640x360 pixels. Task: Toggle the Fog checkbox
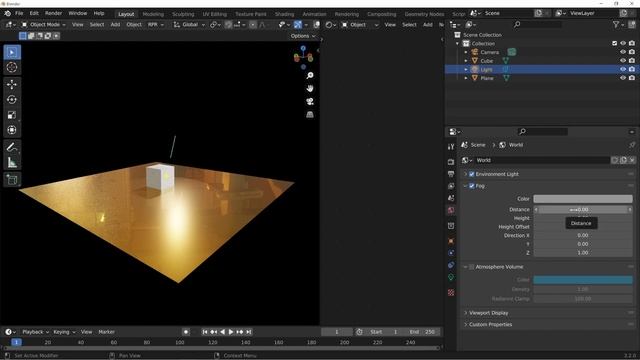click(472, 186)
